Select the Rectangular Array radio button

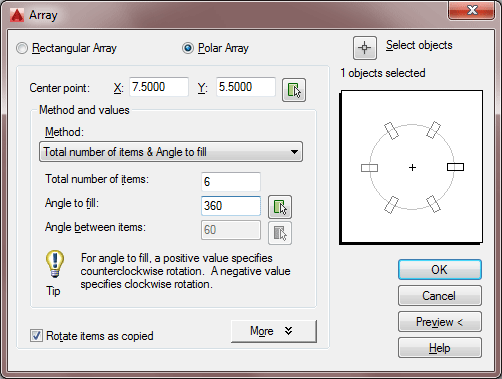[x=22, y=48]
